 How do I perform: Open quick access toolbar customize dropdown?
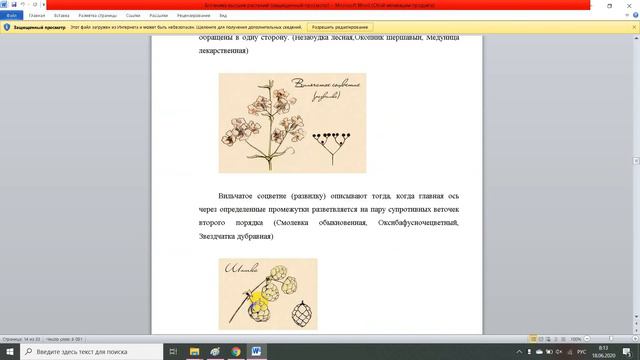[x=44, y=5]
